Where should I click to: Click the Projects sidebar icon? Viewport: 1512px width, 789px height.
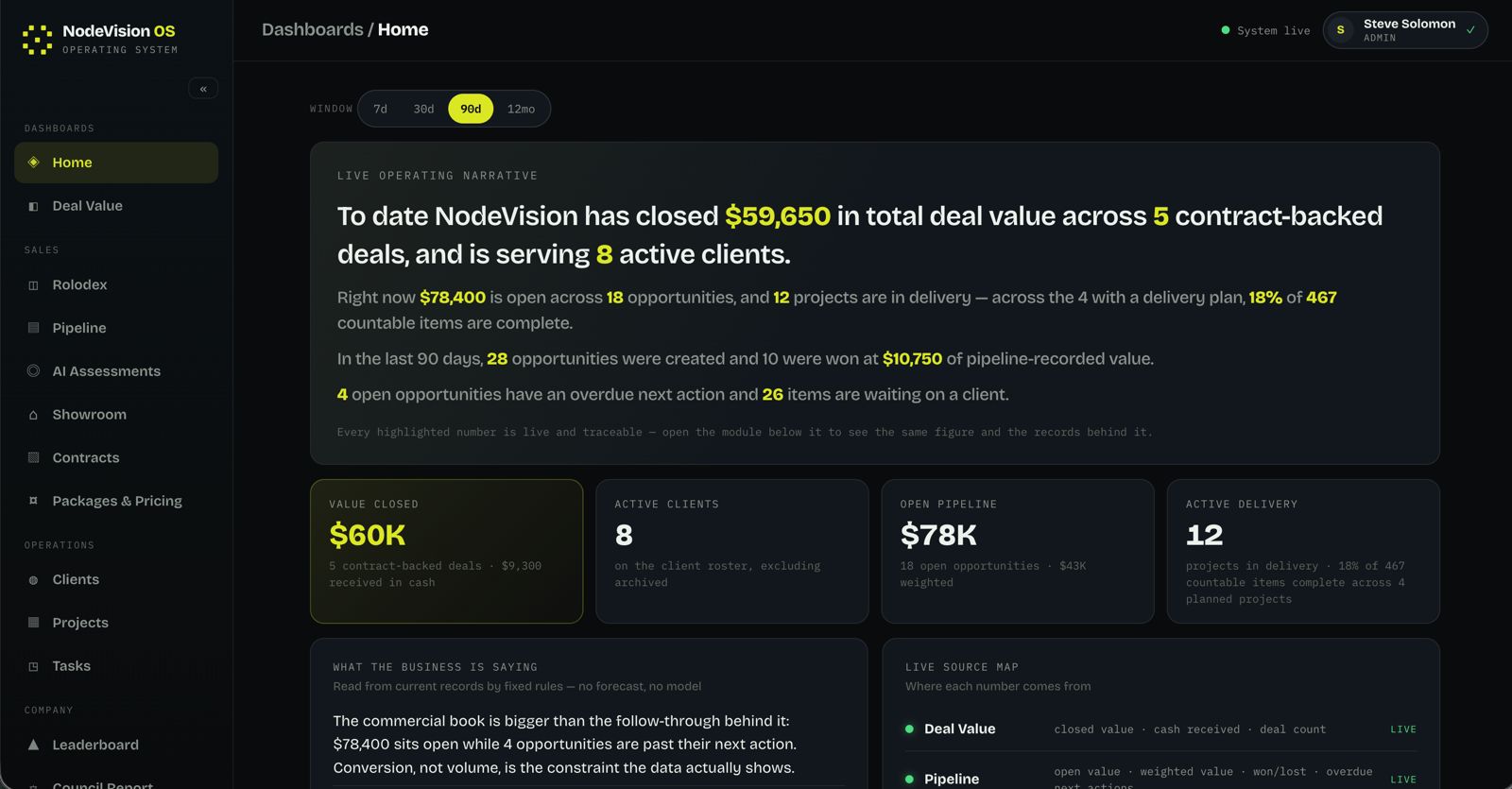pyautogui.click(x=34, y=623)
